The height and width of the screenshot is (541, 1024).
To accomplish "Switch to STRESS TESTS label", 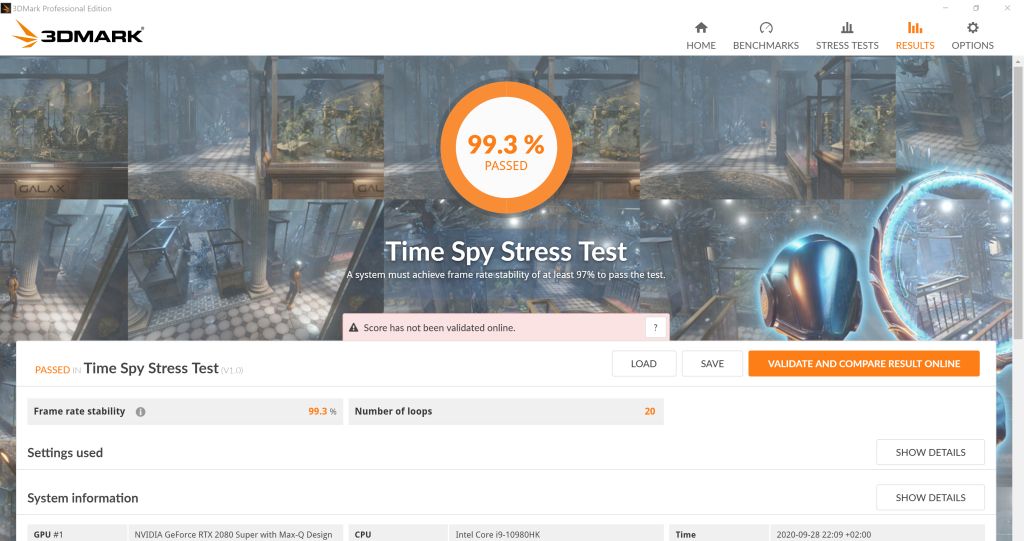I will coord(847,45).
